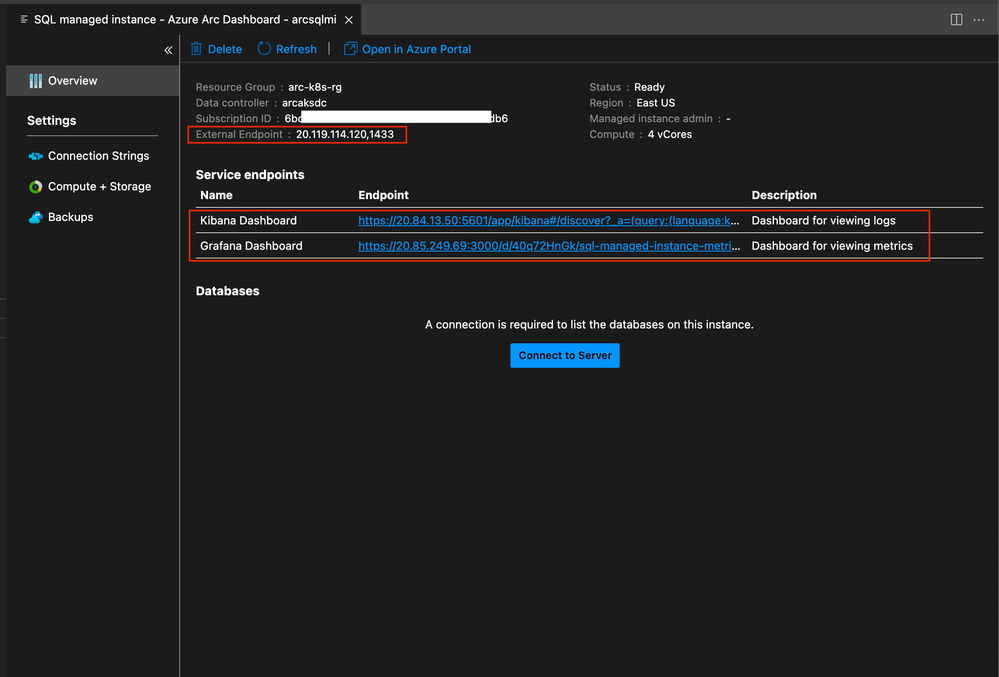Click the Compute value 4 vCores

click(x=670, y=134)
